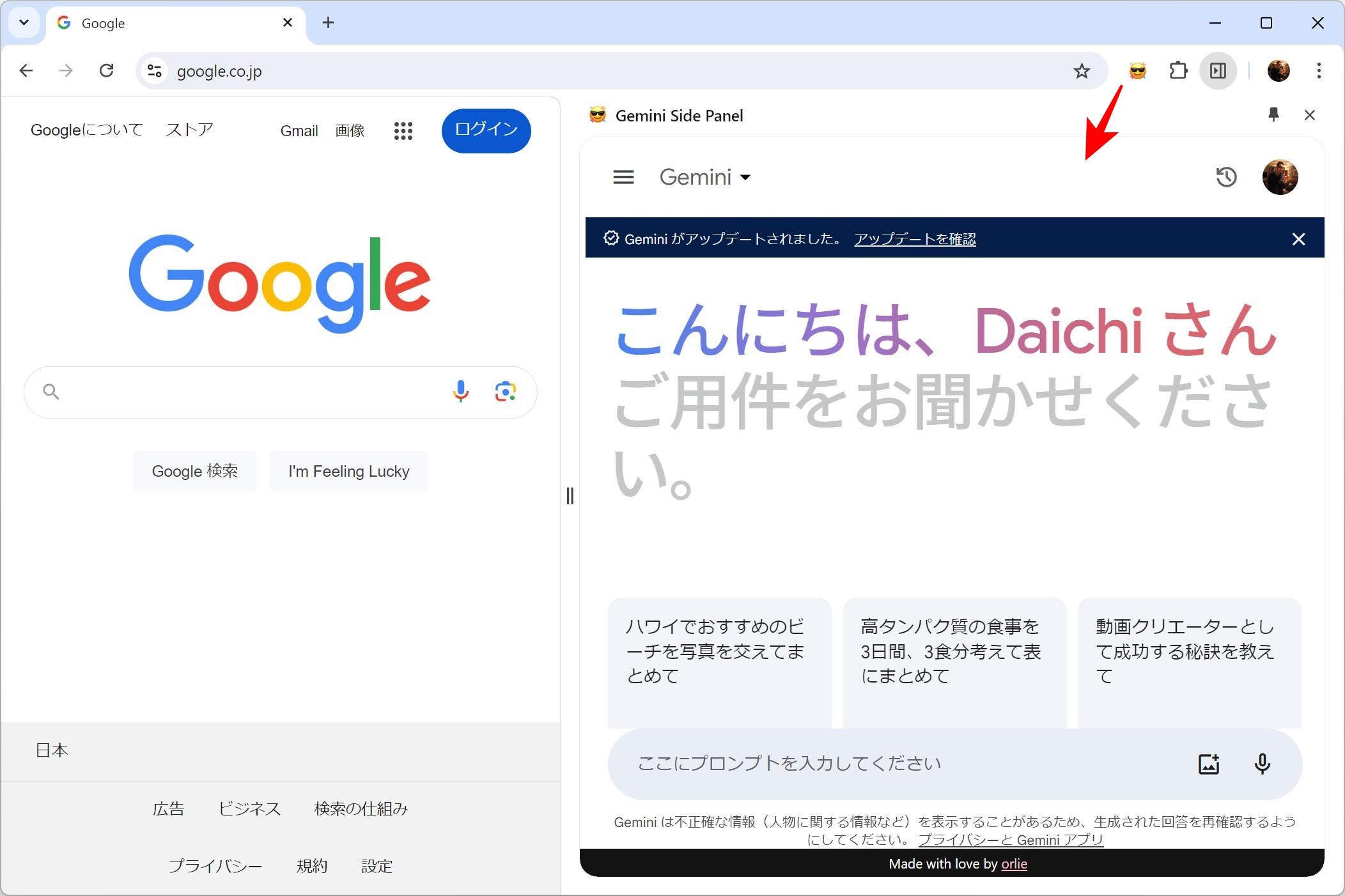The width and height of the screenshot is (1345, 896).
Task: Click the side panel resize handle
Action: [x=570, y=496]
